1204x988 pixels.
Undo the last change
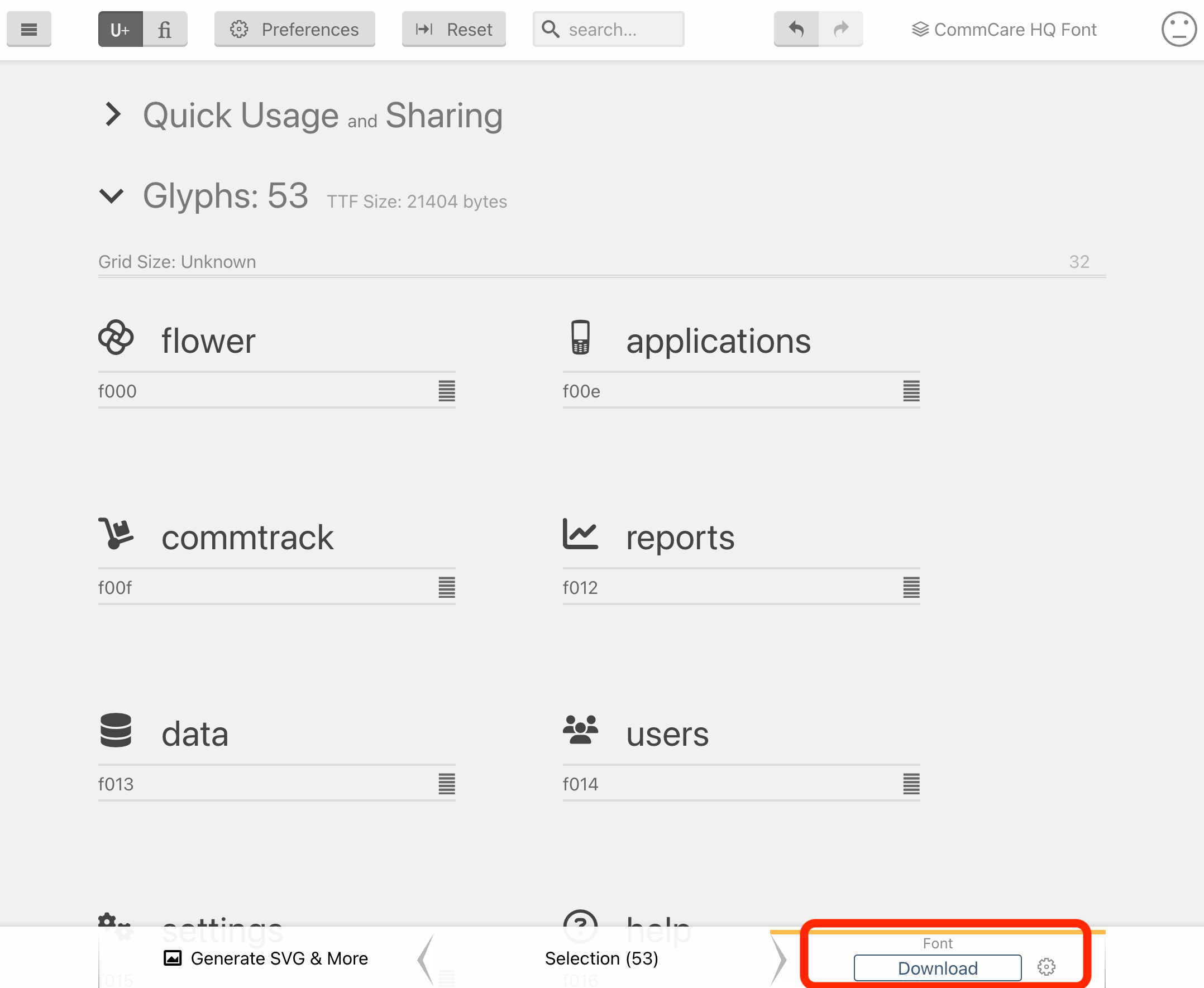click(x=796, y=29)
